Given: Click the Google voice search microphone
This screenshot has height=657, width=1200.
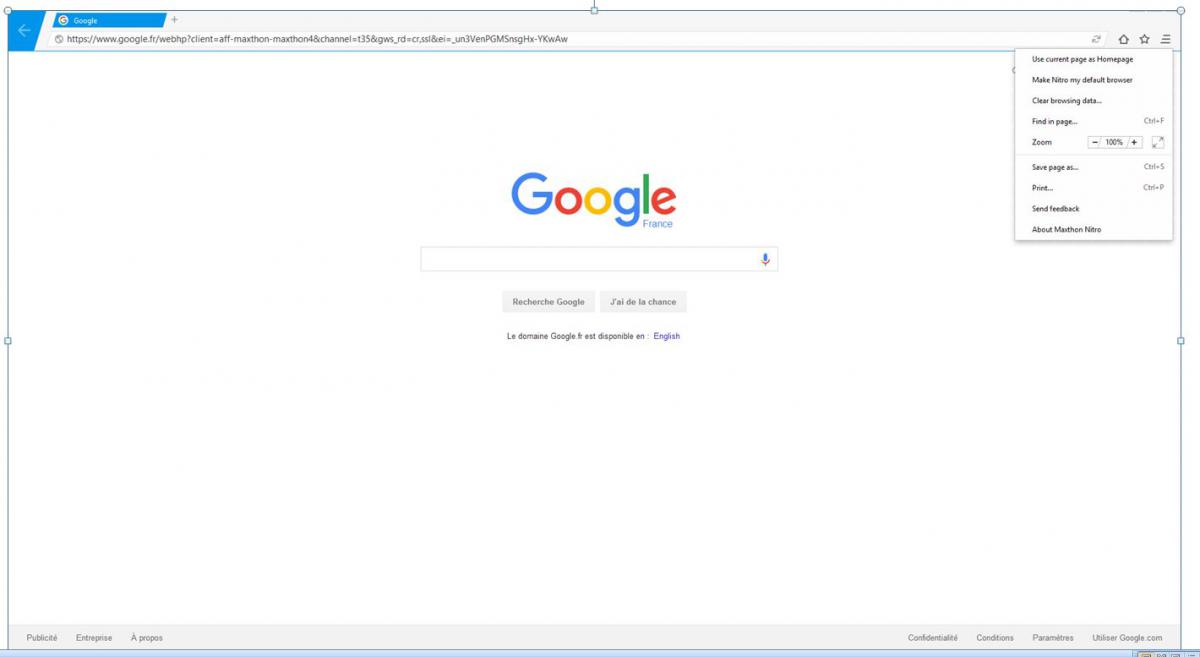Looking at the screenshot, I should [765, 259].
